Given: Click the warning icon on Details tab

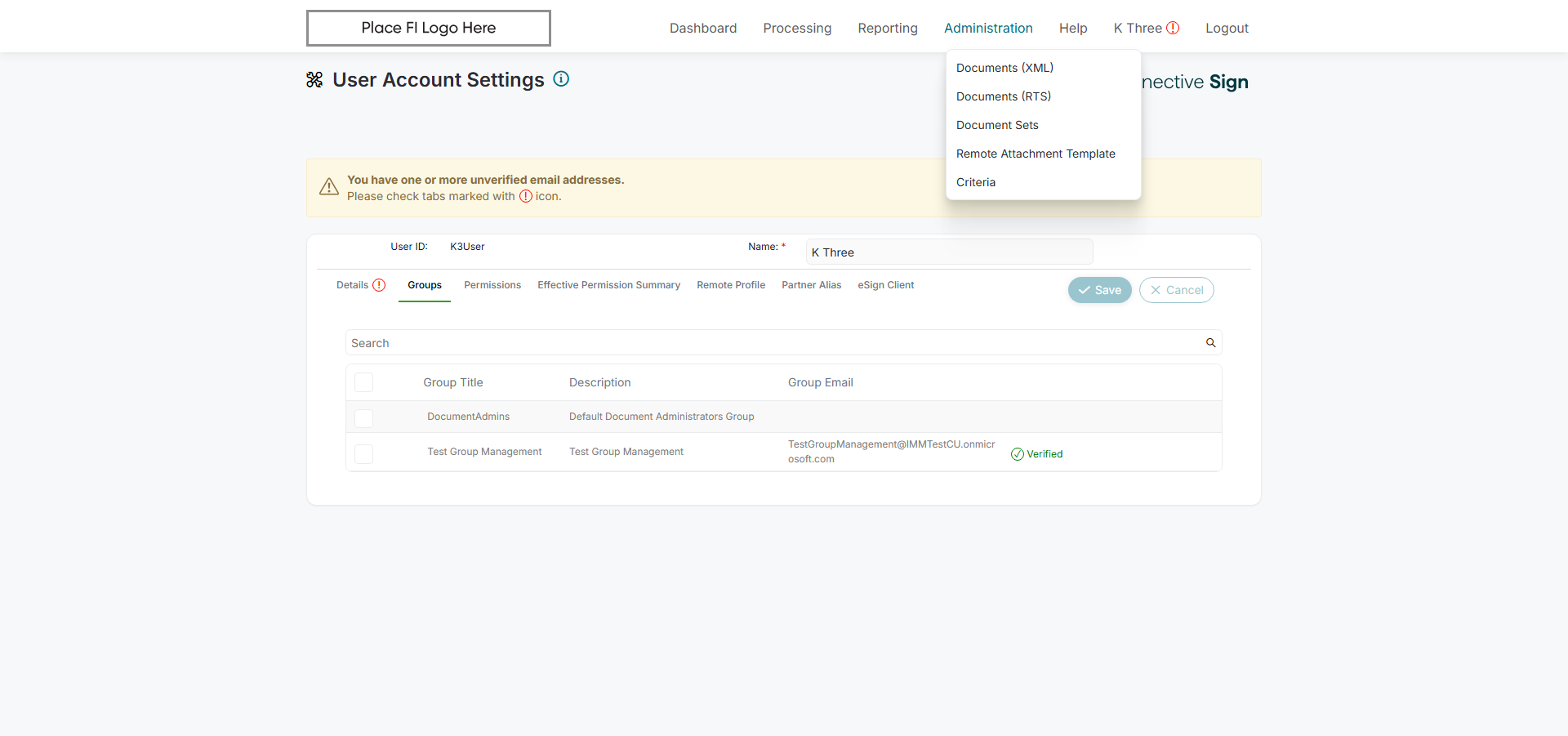Looking at the screenshot, I should tap(379, 285).
